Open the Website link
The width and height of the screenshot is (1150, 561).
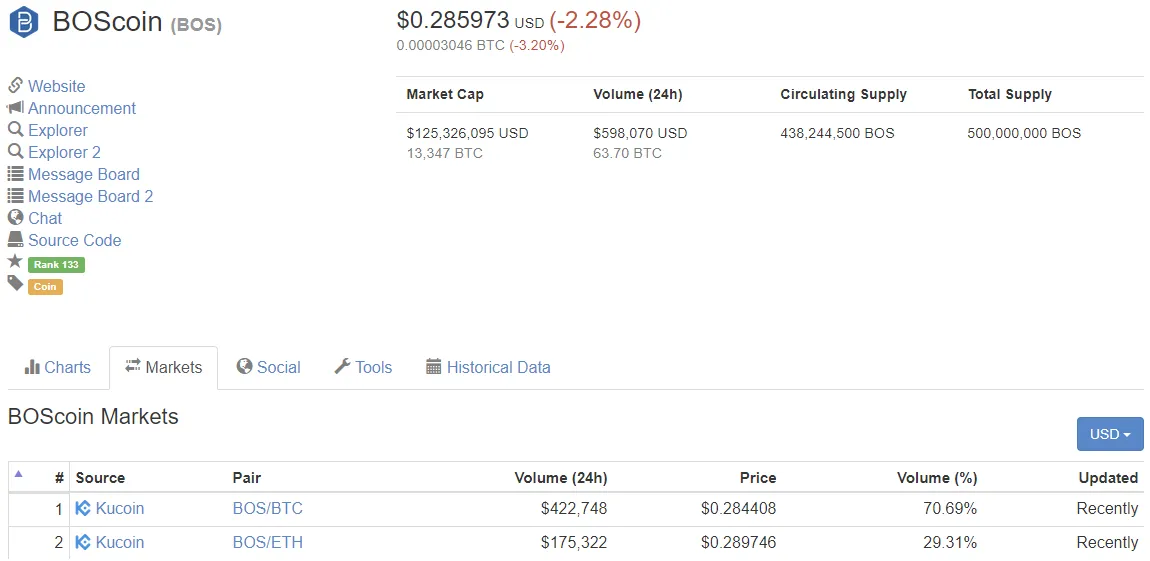click(56, 86)
